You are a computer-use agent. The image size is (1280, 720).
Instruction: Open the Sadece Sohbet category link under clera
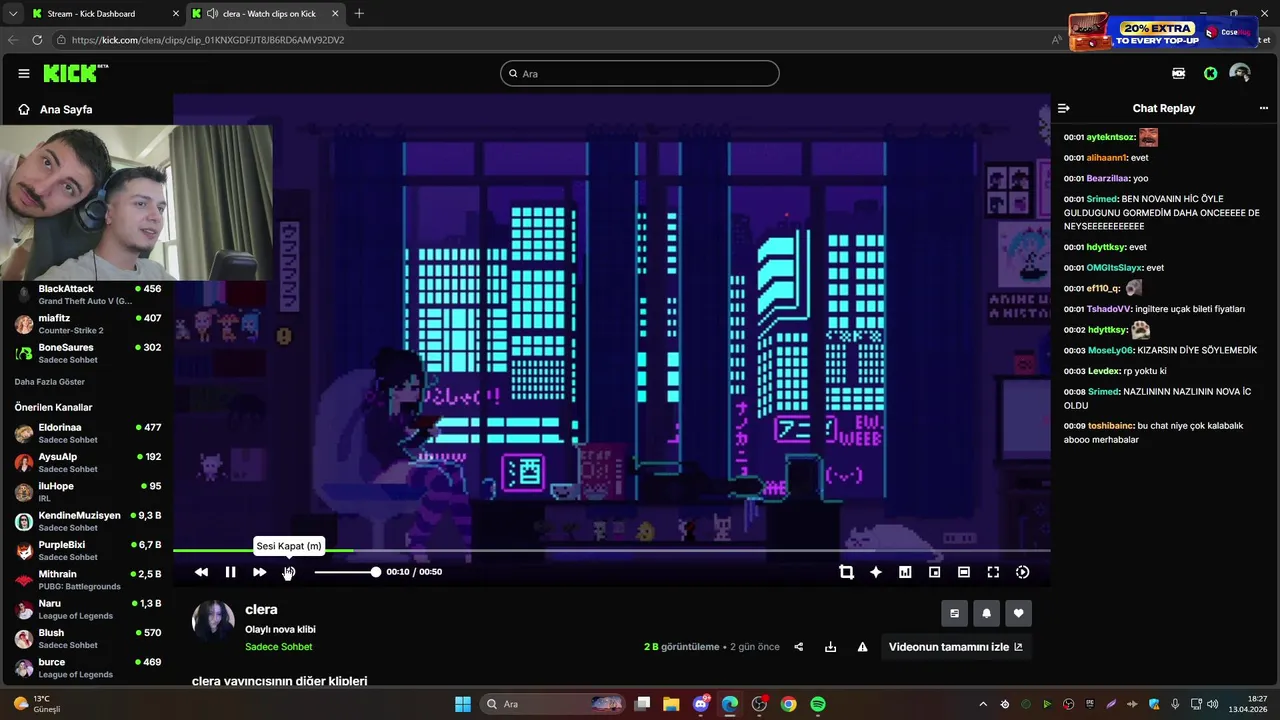click(279, 647)
